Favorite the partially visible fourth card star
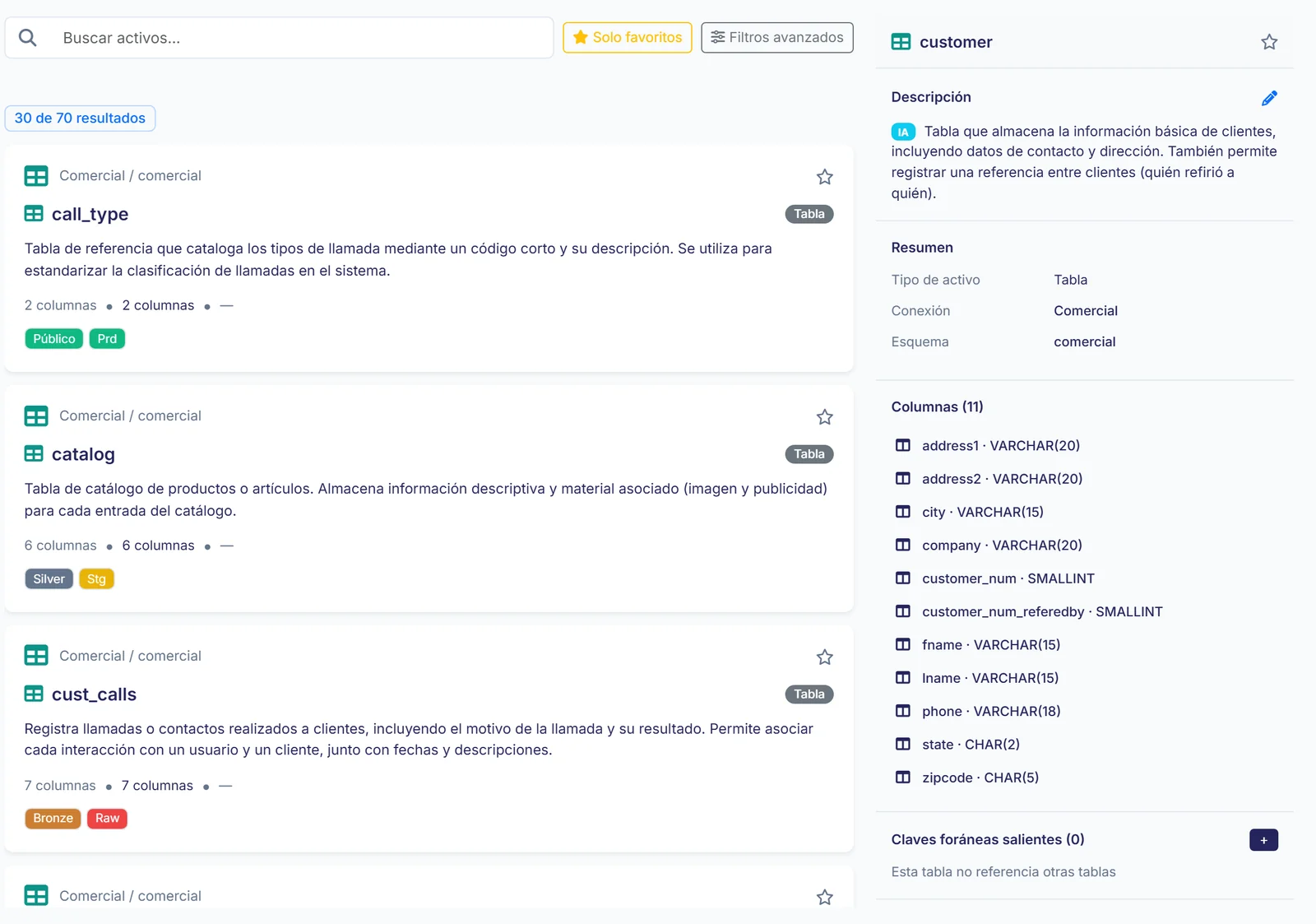Screen dimensions: 1316x924 coord(825,898)
